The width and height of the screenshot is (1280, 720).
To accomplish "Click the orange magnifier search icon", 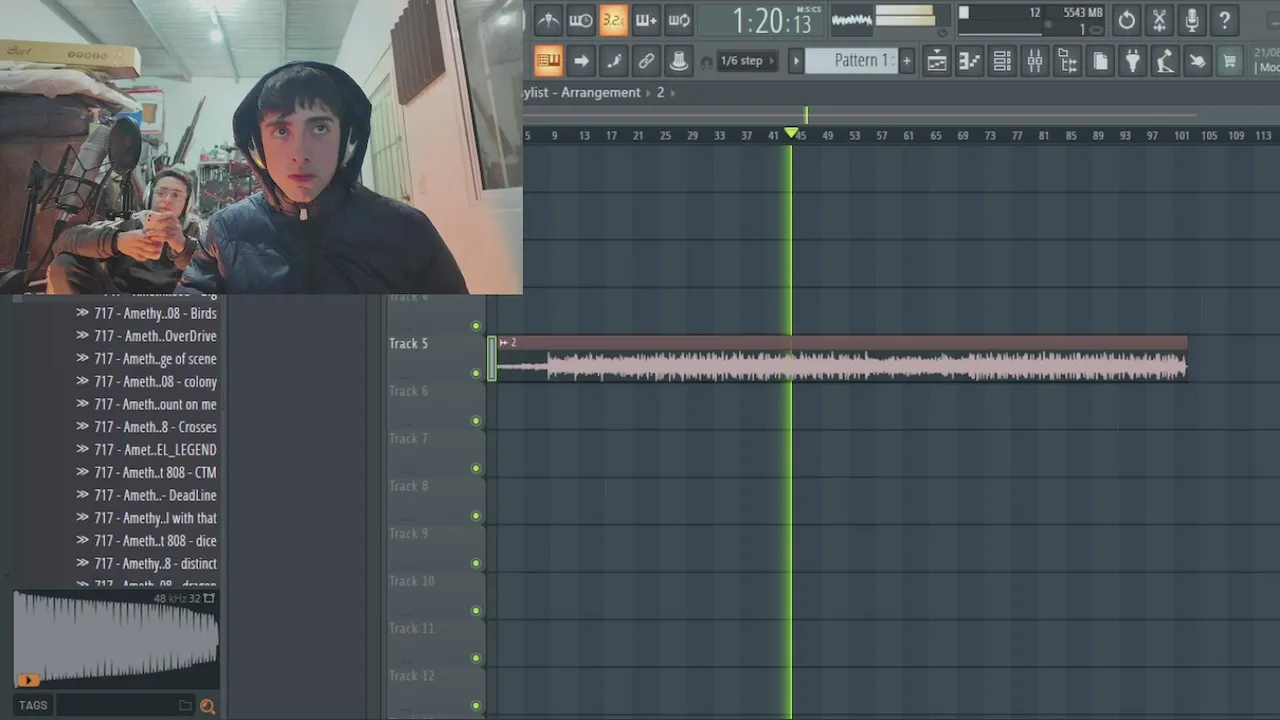I will click(207, 706).
